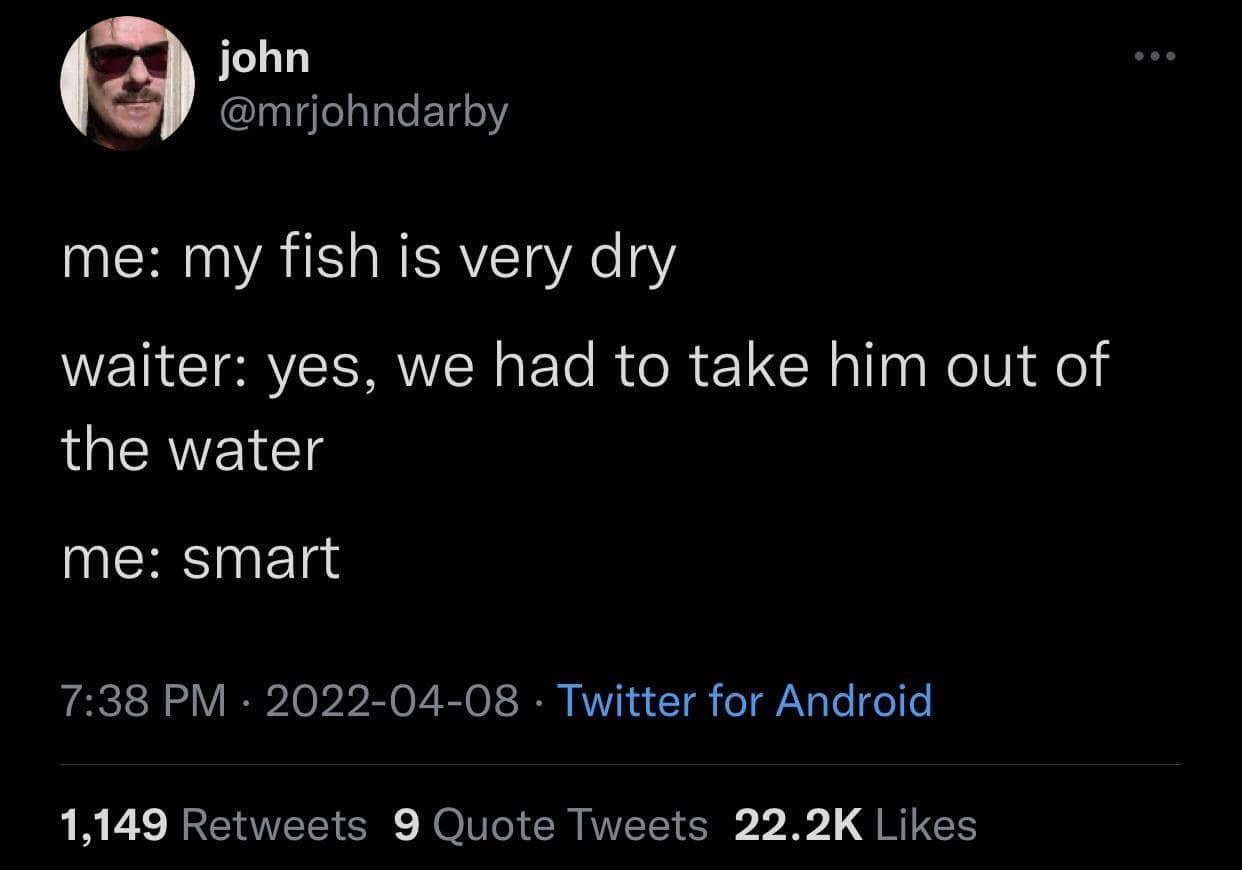Open the @mrjohndarby handle link
Viewport: 1242px width, 870px height.
[362, 112]
